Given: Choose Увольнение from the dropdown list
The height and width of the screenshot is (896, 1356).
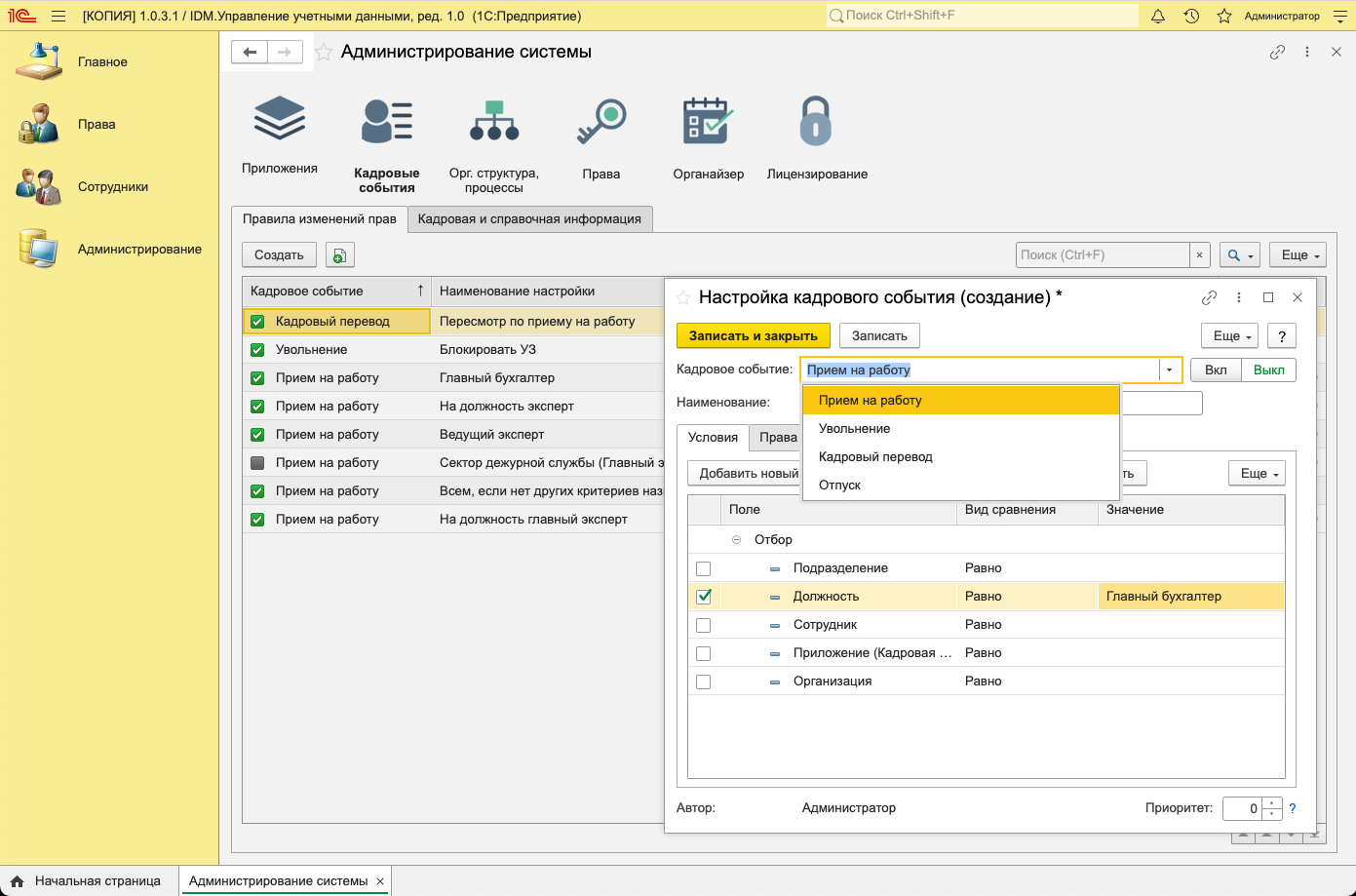Looking at the screenshot, I should coord(960,428).
